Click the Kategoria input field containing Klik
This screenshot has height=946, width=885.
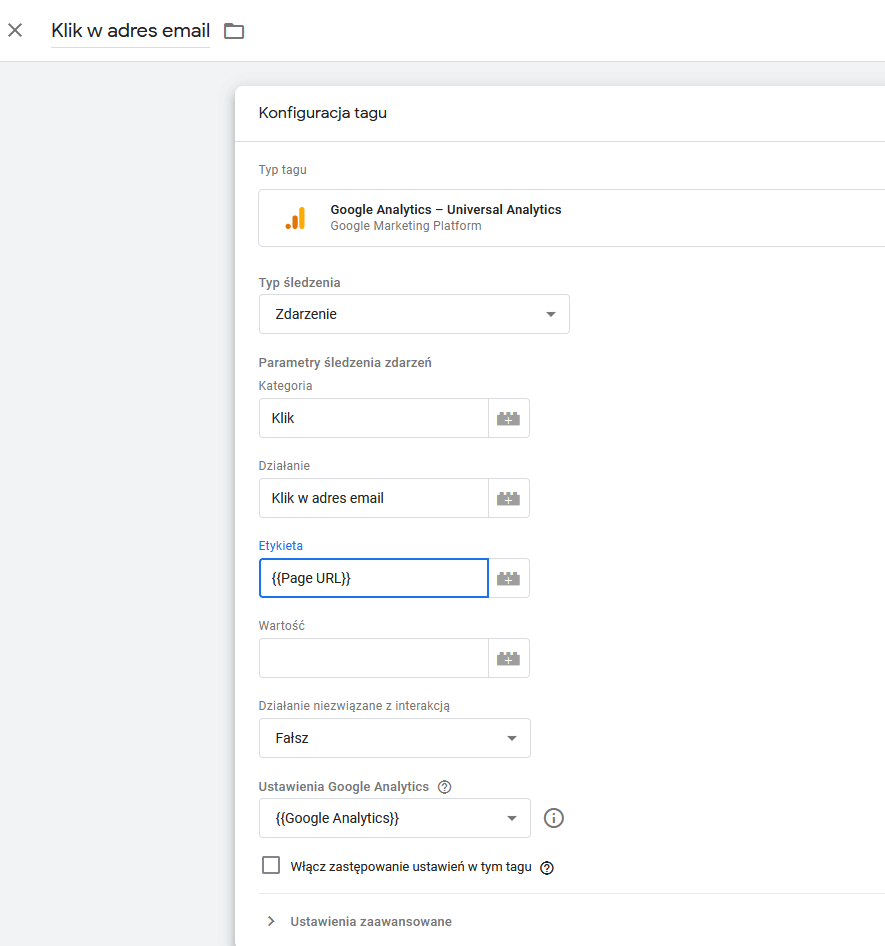pos(373,418)
